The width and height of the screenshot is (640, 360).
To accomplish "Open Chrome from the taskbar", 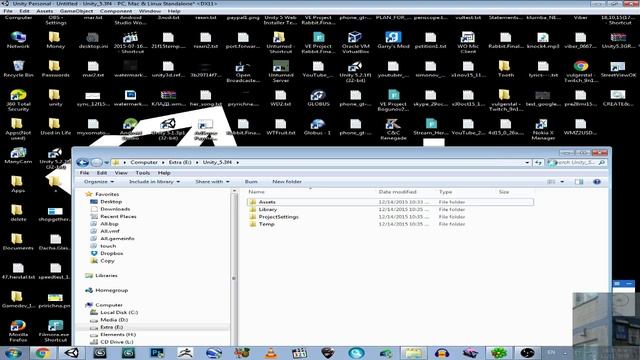I will 43,353.
